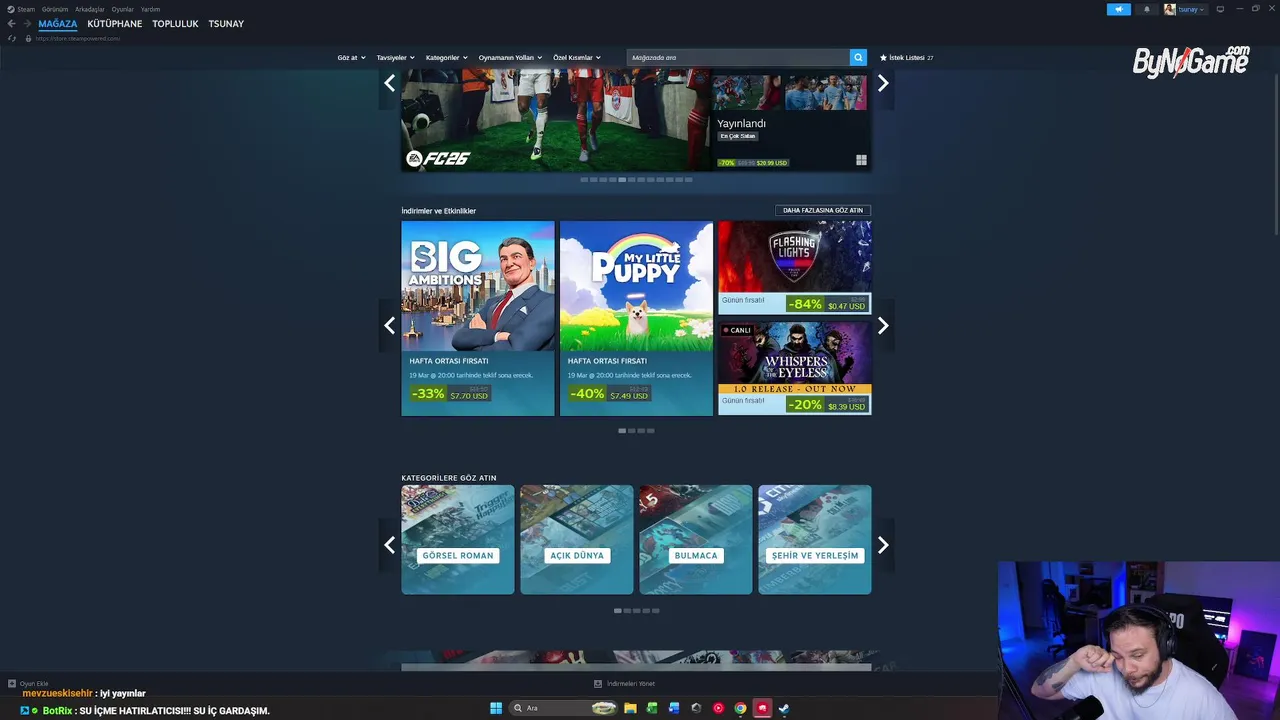The height and width of the screenshot is (720, 1280).
Task: Open the TSUNAY profile tab
Action: tap(226, 24)
